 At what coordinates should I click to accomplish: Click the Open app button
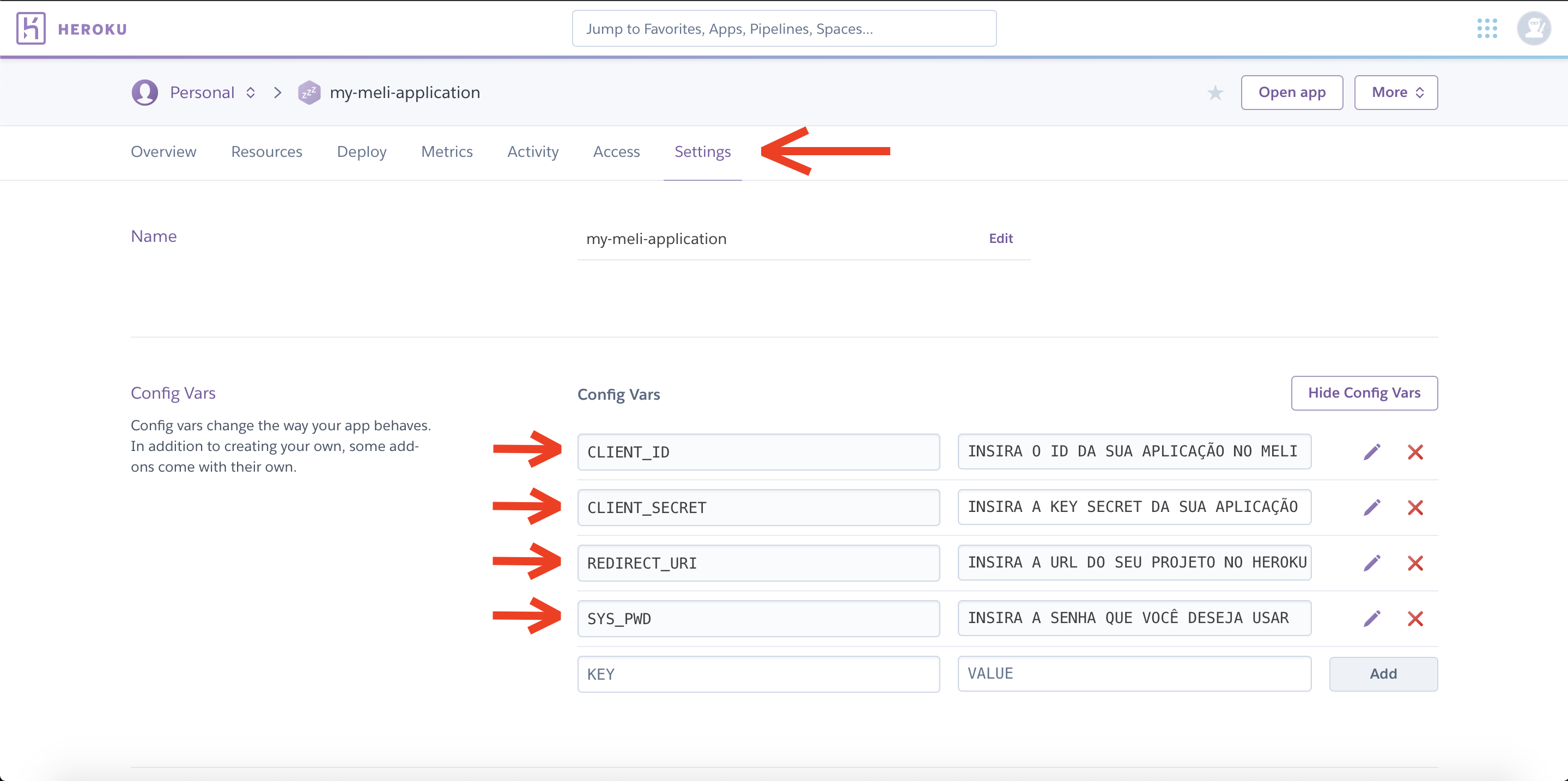(1291, 93)
